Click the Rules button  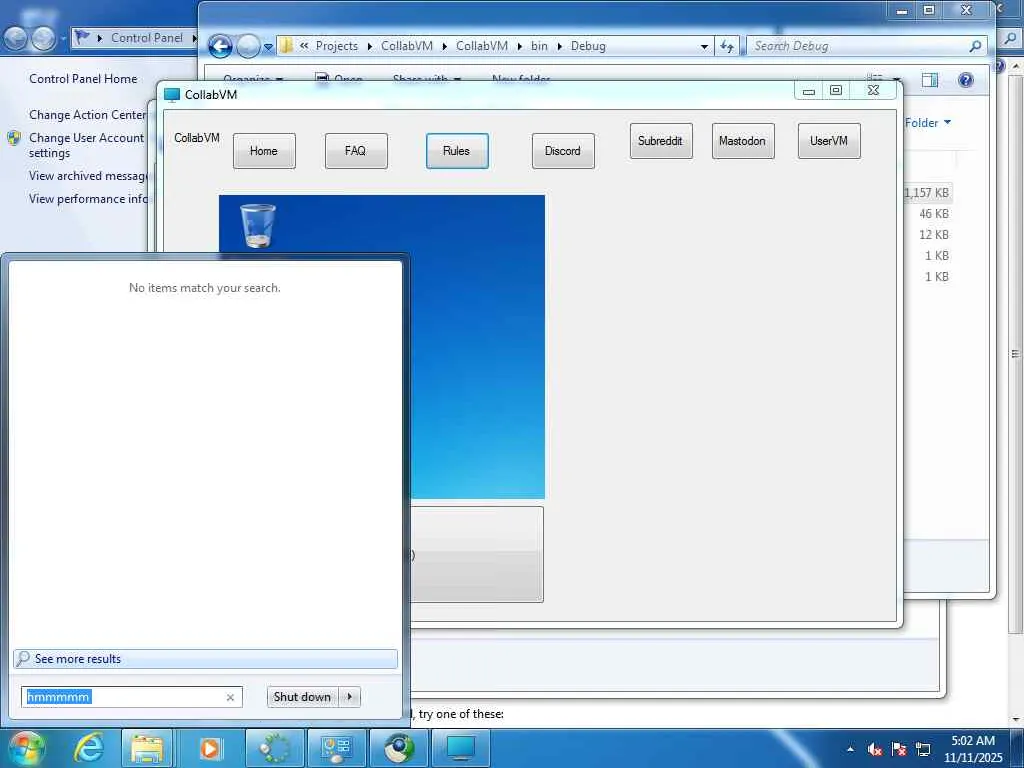point(456,151)
